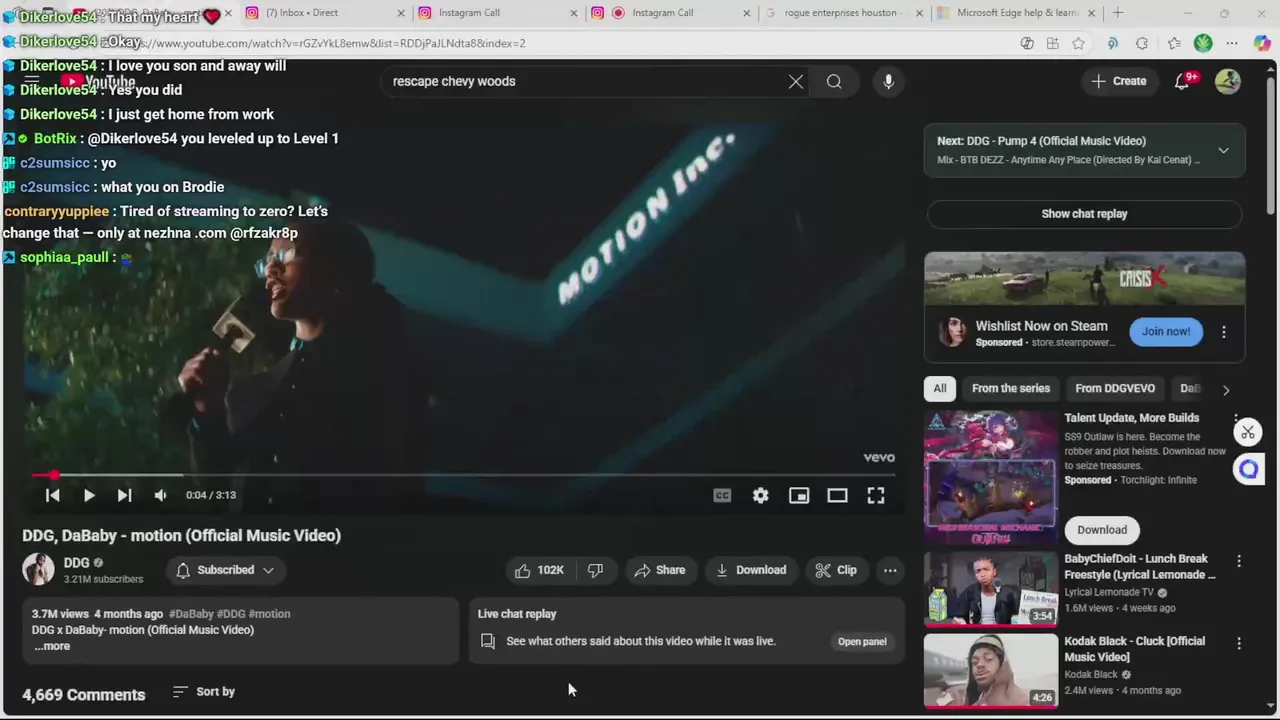This screenshot has height=720, width=1280.
Task: Click Join now on Steam ad
Action: click(x=1166, y=331)
